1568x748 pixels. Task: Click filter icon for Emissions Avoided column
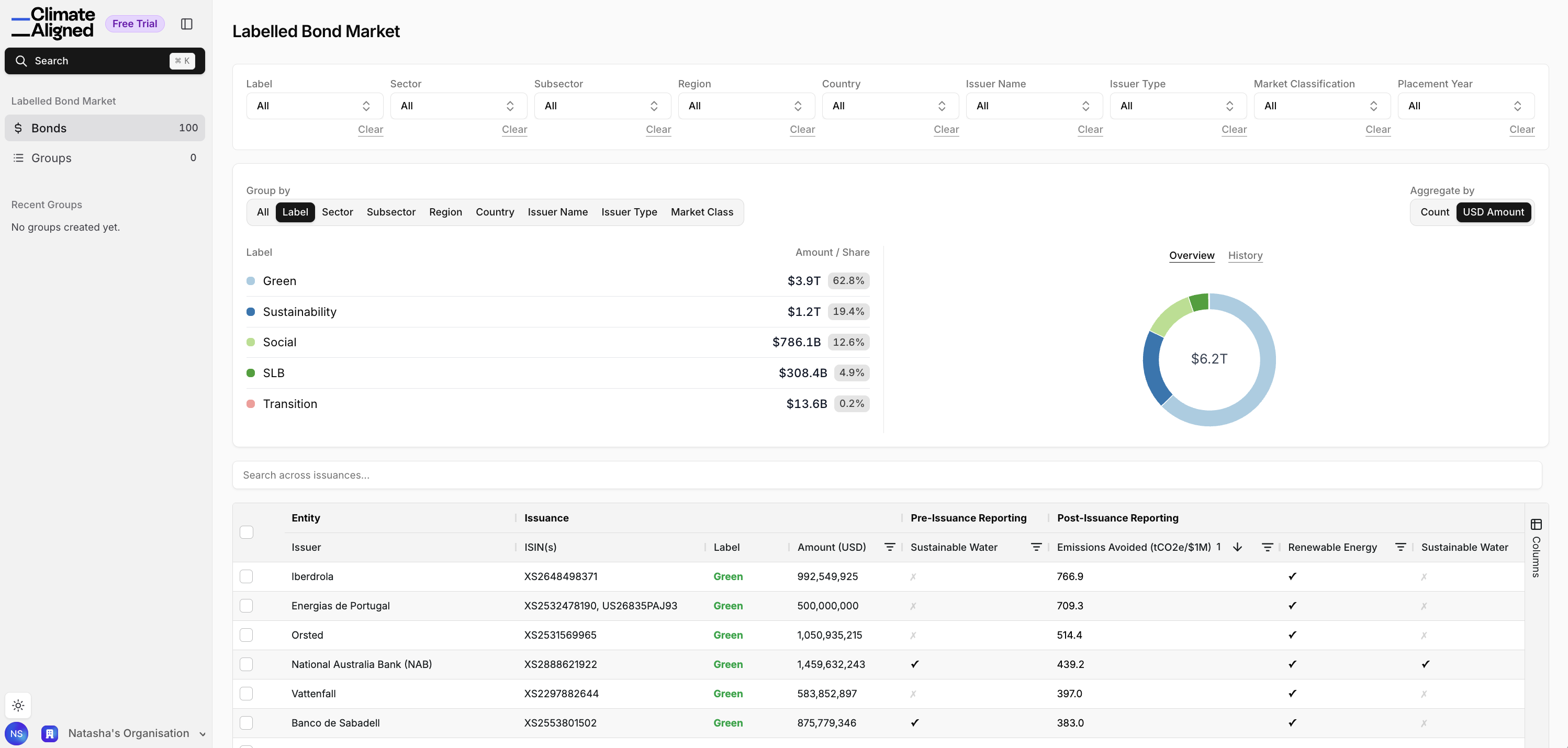[1267, 547]
